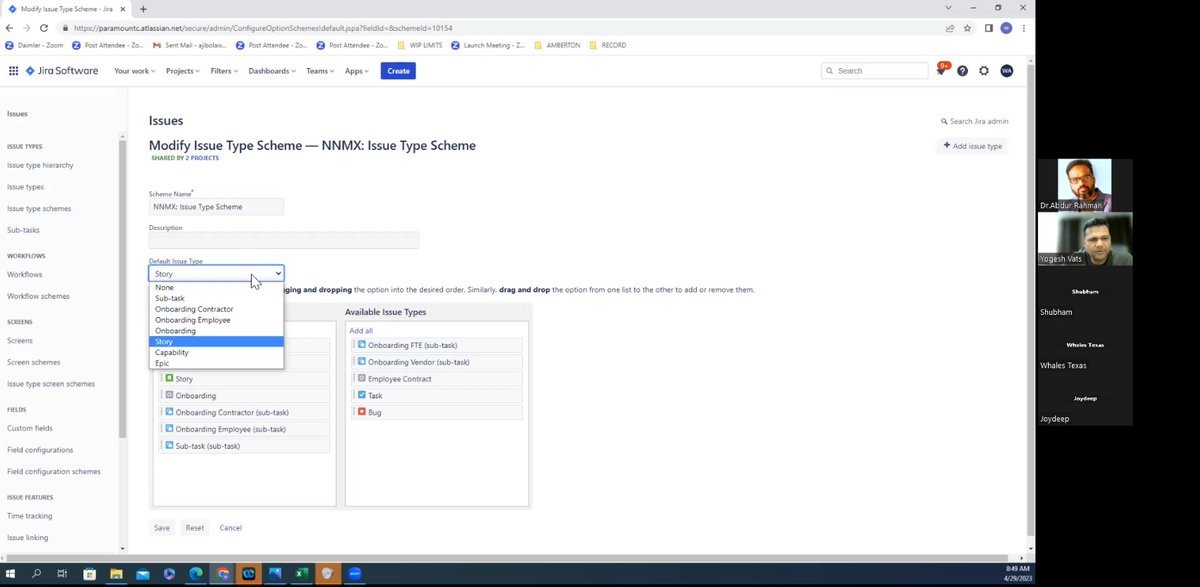Open WordPress from the taskbar
The width and height of the screenshot is (1200, 587).
tap(248, 574)
